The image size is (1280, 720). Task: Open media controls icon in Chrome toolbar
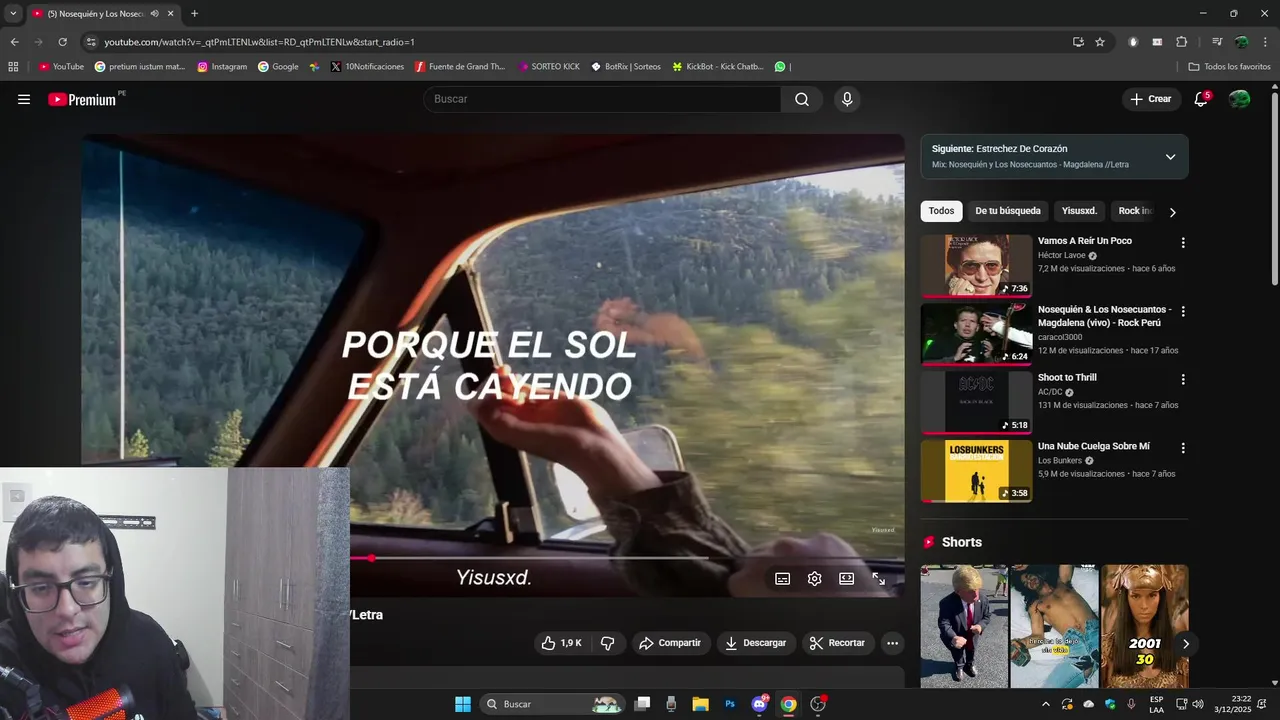(x=1216, y=42)
